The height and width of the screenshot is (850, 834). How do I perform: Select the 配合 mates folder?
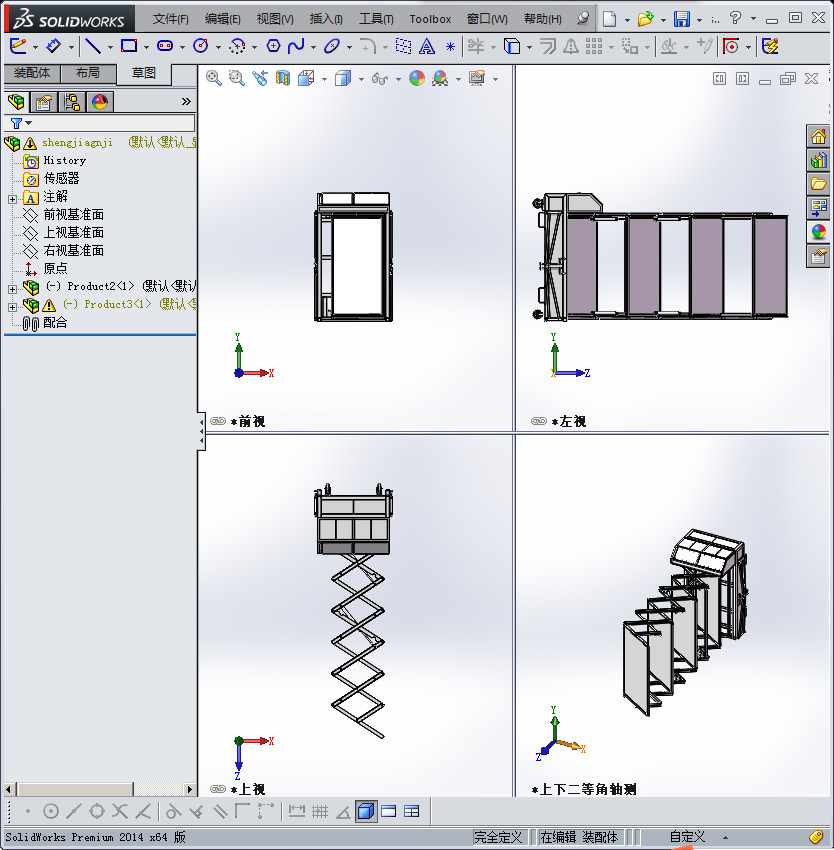(45, 323)
